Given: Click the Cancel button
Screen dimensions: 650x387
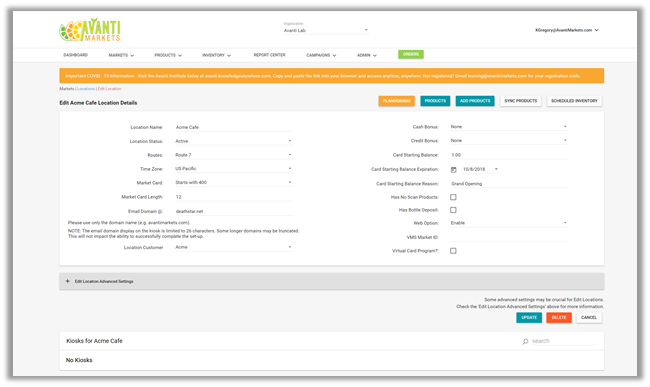Looking at the screenshot, I should tap(589, 318).
